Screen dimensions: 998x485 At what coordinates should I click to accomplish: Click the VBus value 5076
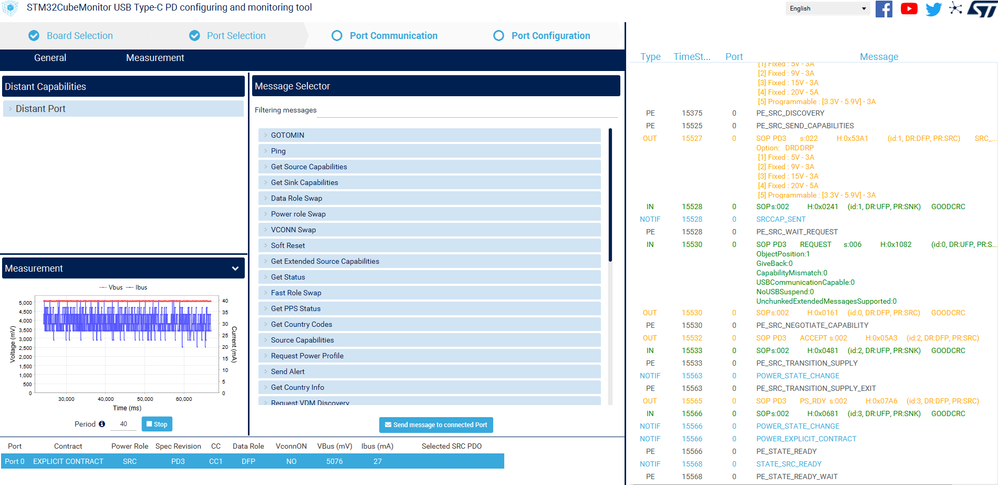335,461
